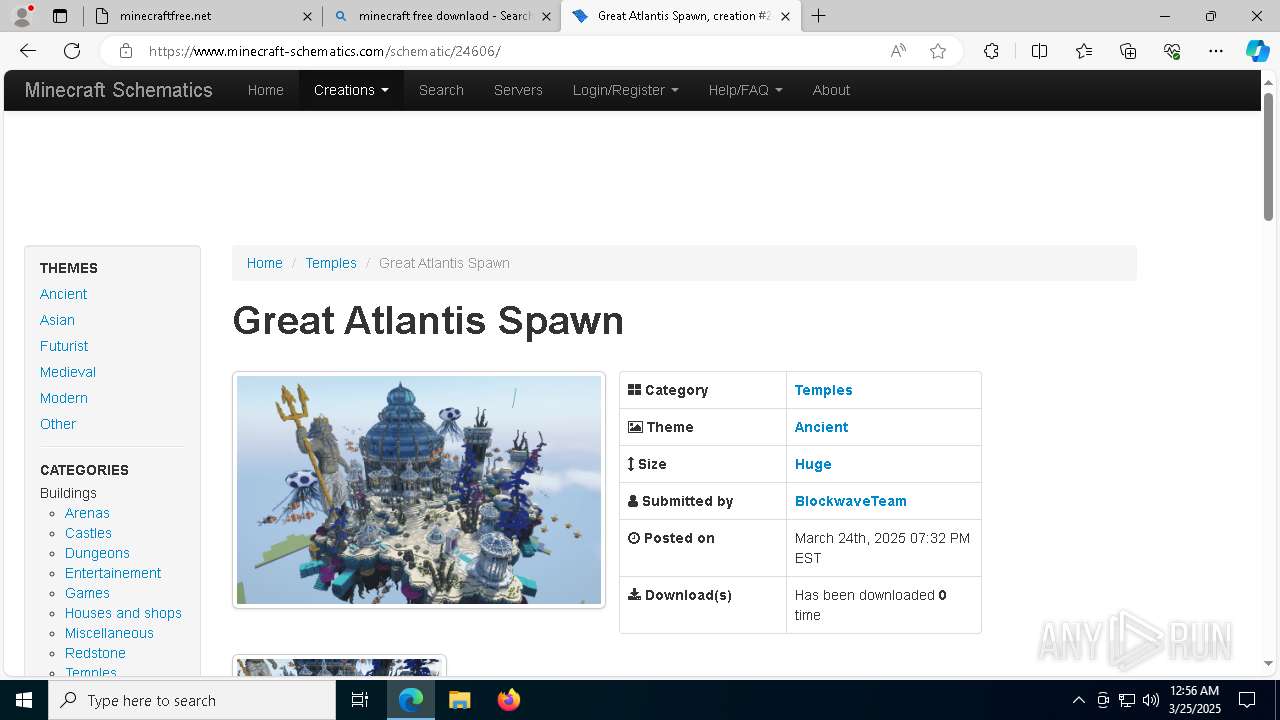Open the Great Atlantis Spawn main image
This screenshot has height=720, width=1280.
point(419,490)
